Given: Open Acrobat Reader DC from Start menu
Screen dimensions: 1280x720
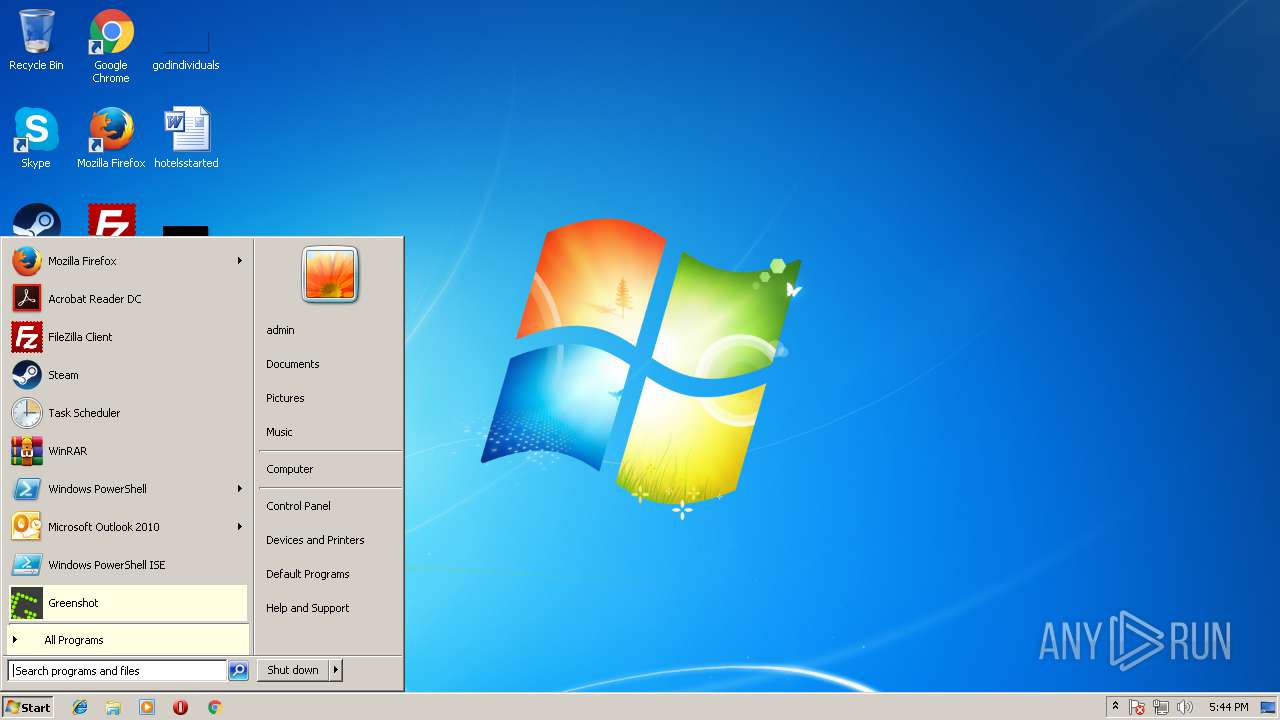Looking at the screenshot, I should point(128,299).
